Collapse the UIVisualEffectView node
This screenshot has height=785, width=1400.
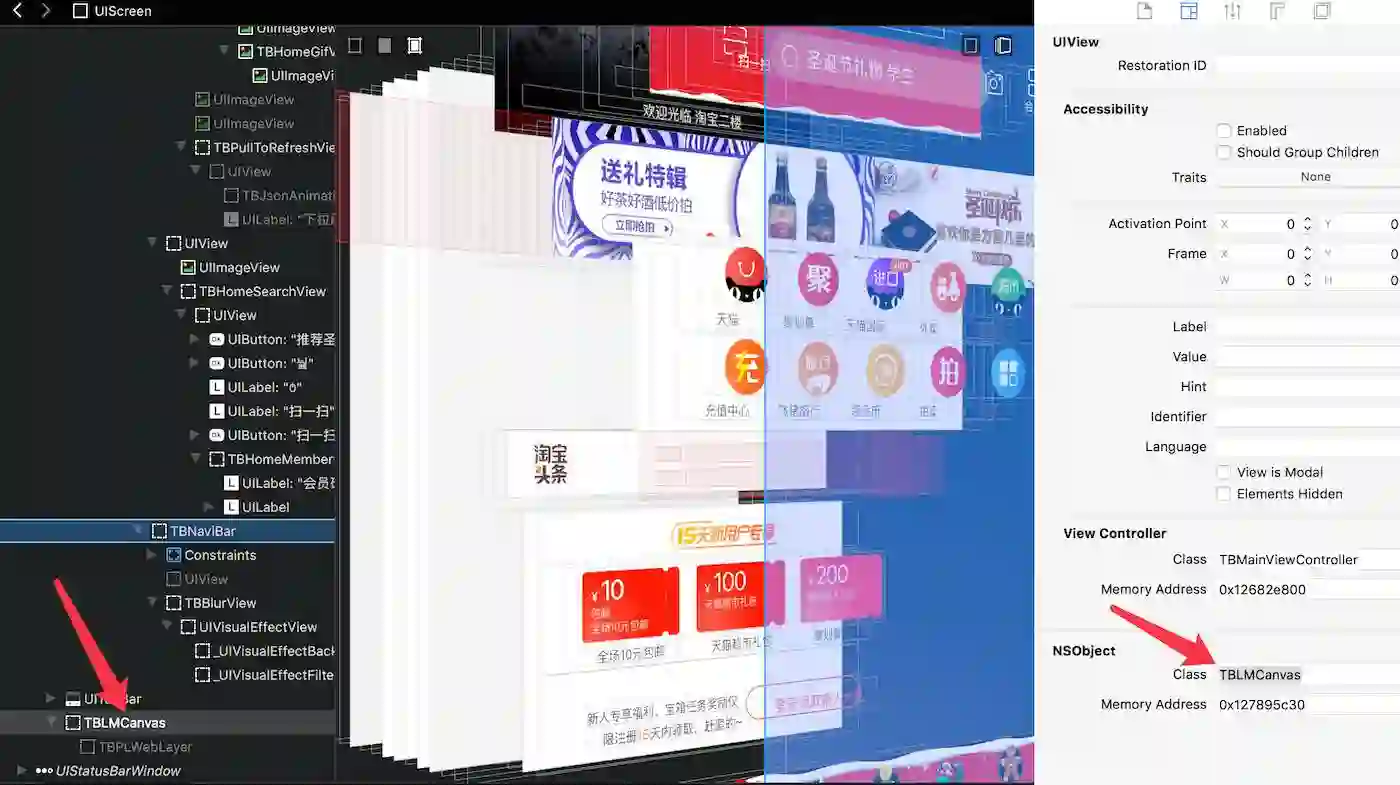click(x=167, y=627)
